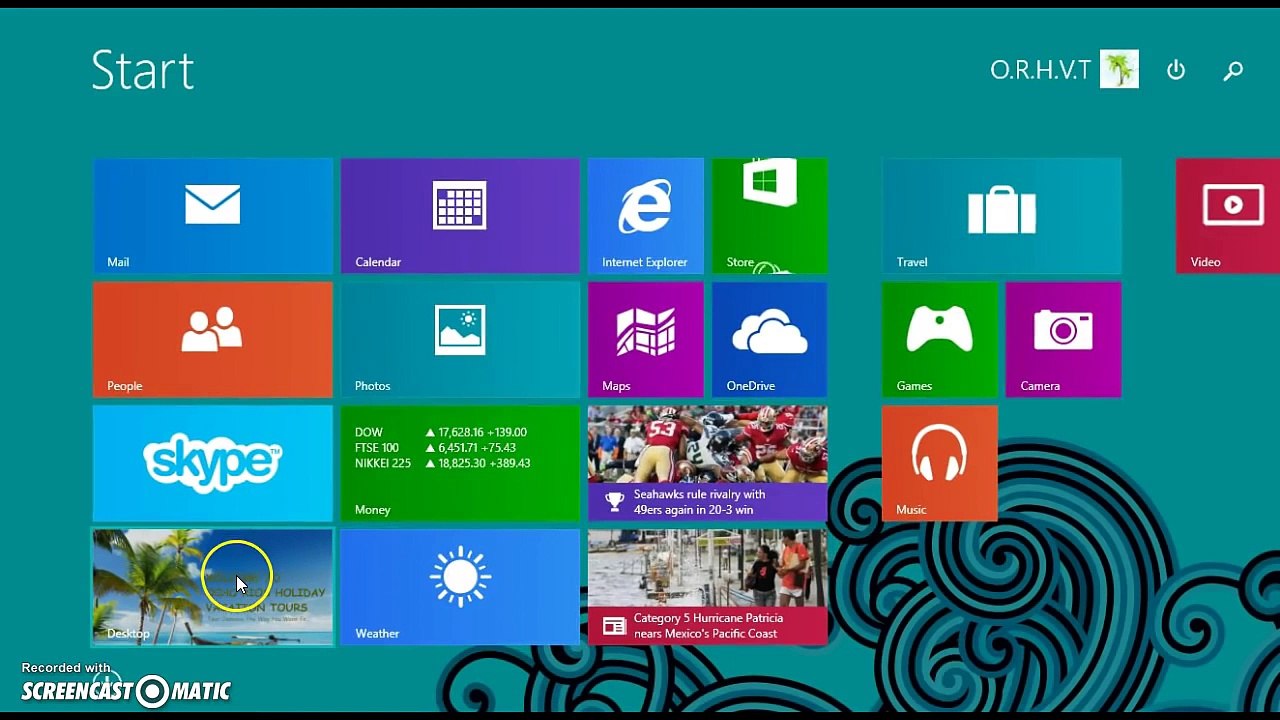The image size is (1280, 720).
Task: Click the power options button
Action: (1176, 70)
